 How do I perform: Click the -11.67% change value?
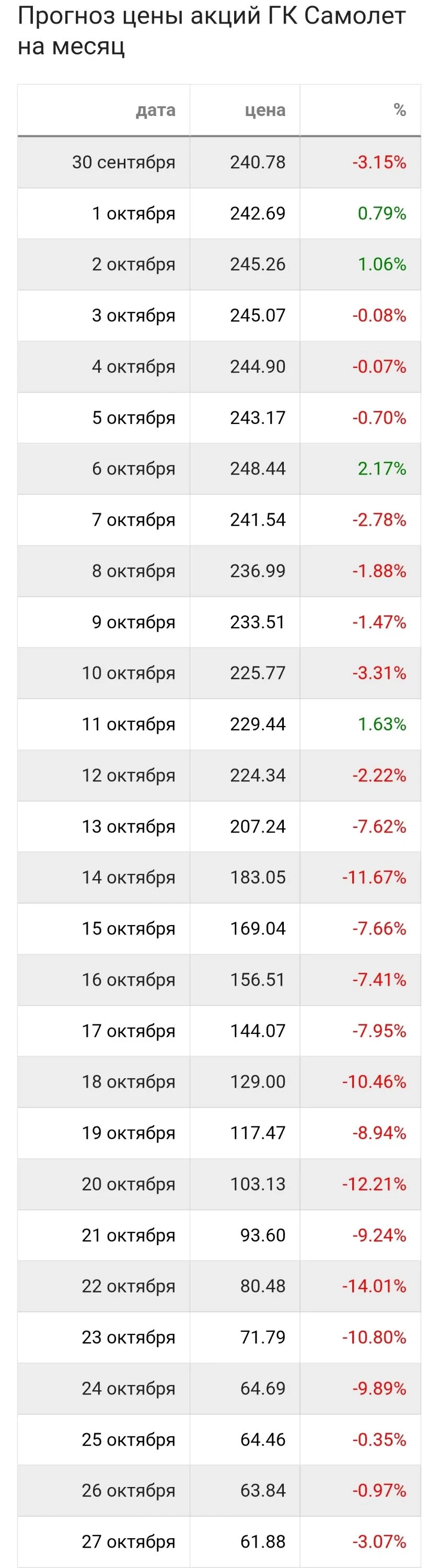pos(374,877)
